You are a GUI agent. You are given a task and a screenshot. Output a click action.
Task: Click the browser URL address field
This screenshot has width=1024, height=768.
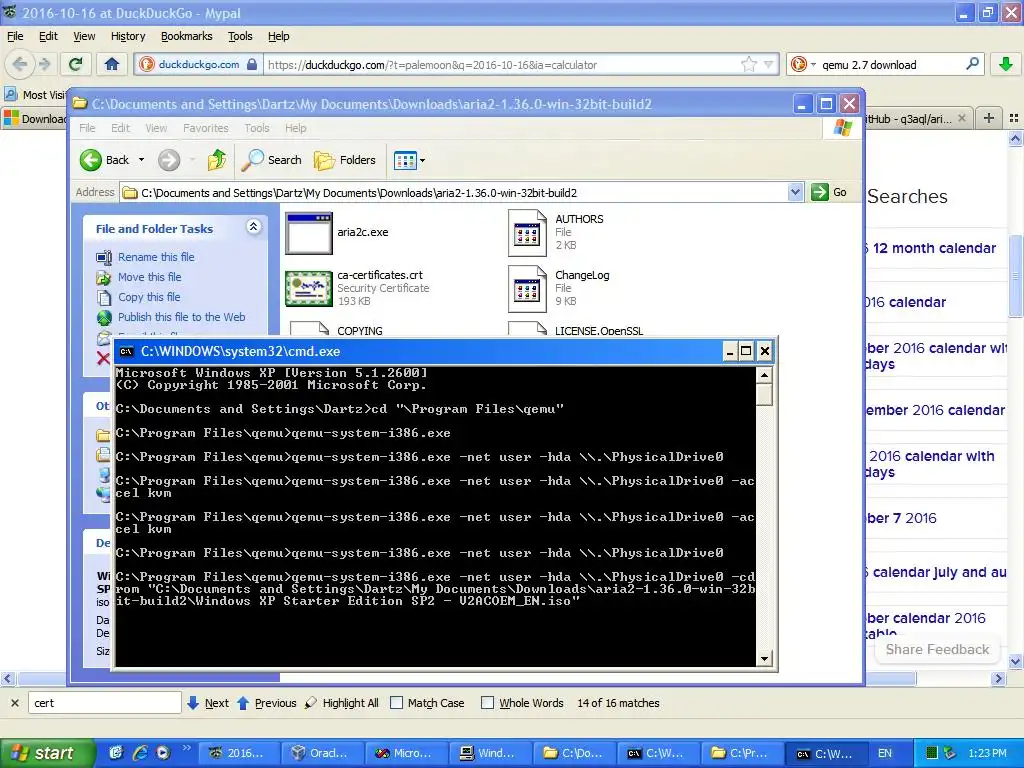click(503, 64)
